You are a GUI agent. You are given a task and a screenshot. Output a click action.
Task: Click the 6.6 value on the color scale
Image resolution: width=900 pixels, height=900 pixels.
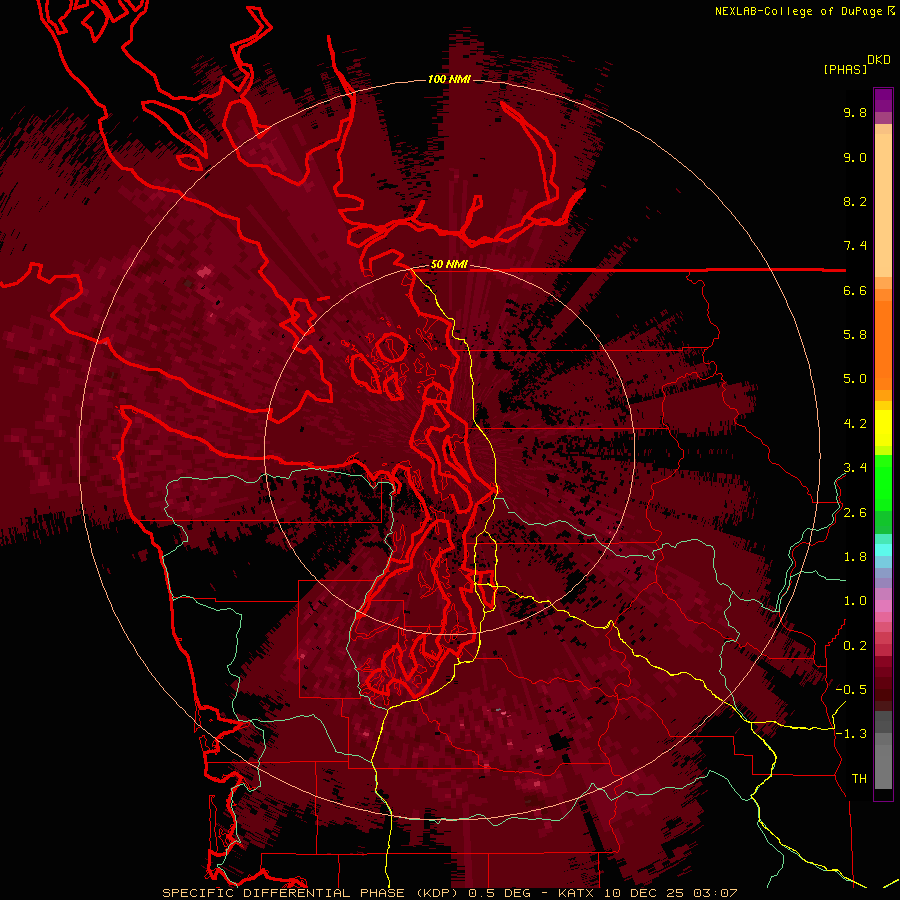tap(855, 290)
